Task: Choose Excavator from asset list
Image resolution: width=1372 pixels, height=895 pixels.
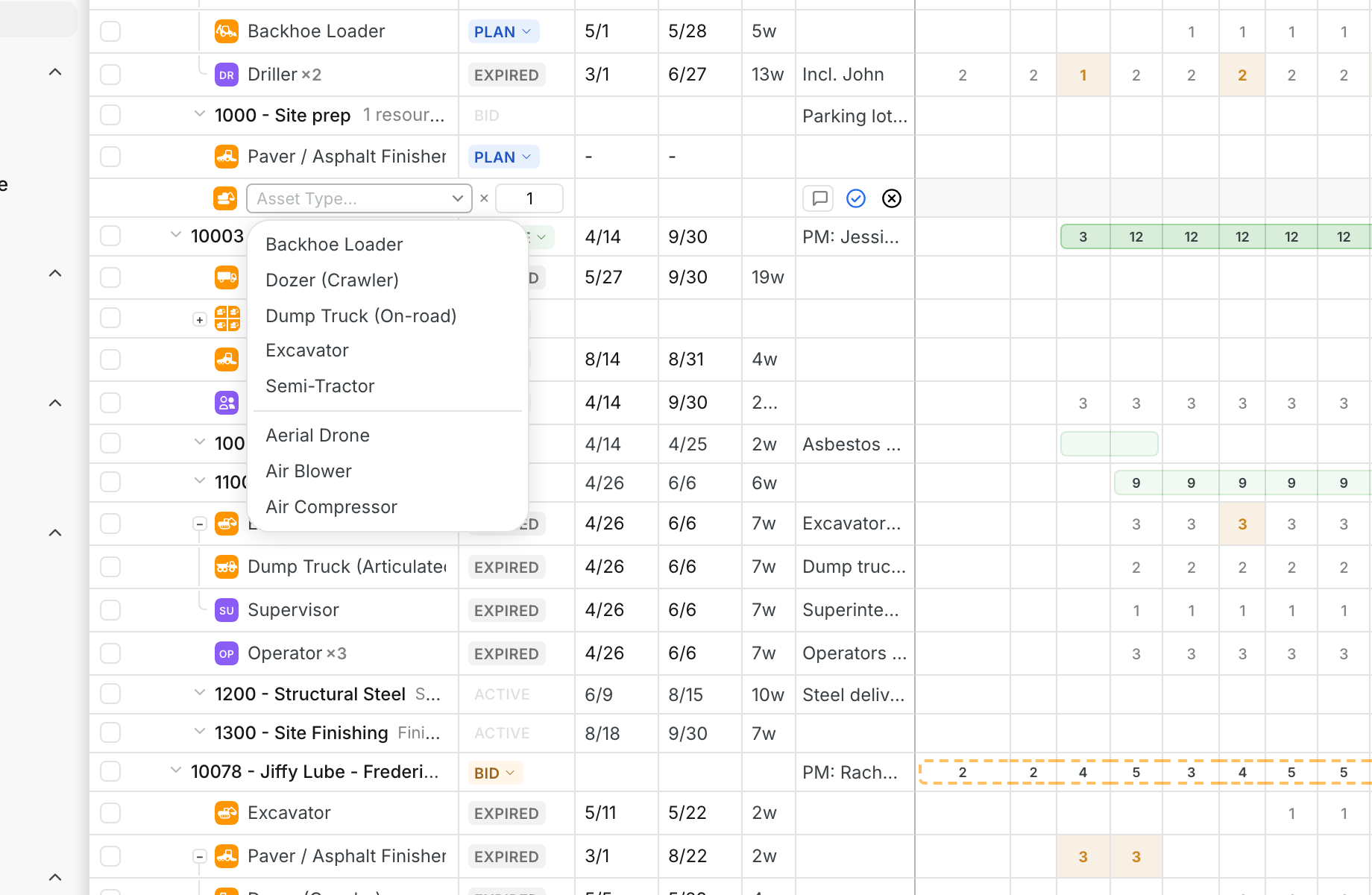Action: [x=388, y=351]
